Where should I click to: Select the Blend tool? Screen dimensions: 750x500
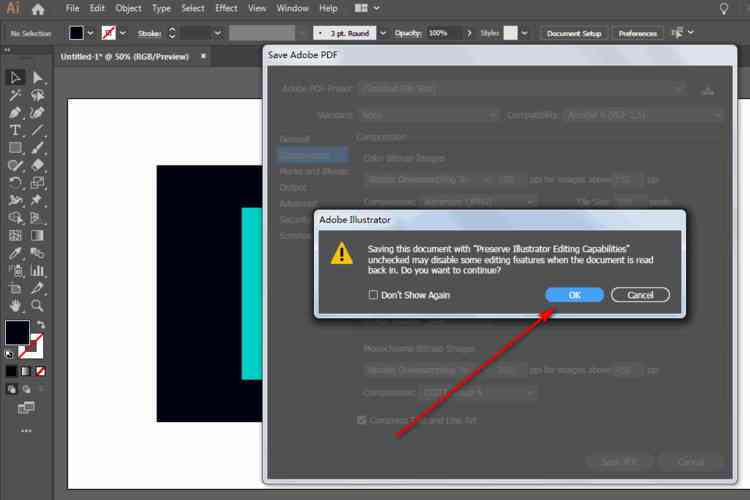(37, 253)
